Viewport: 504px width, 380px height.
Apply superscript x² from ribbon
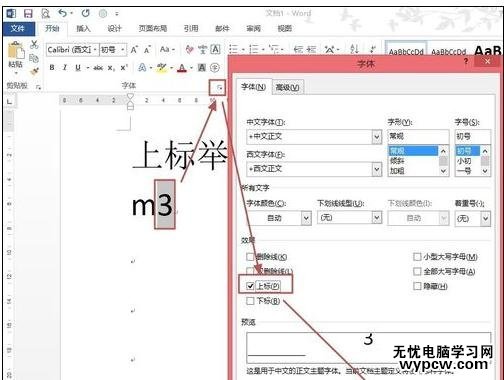[124, 68]
